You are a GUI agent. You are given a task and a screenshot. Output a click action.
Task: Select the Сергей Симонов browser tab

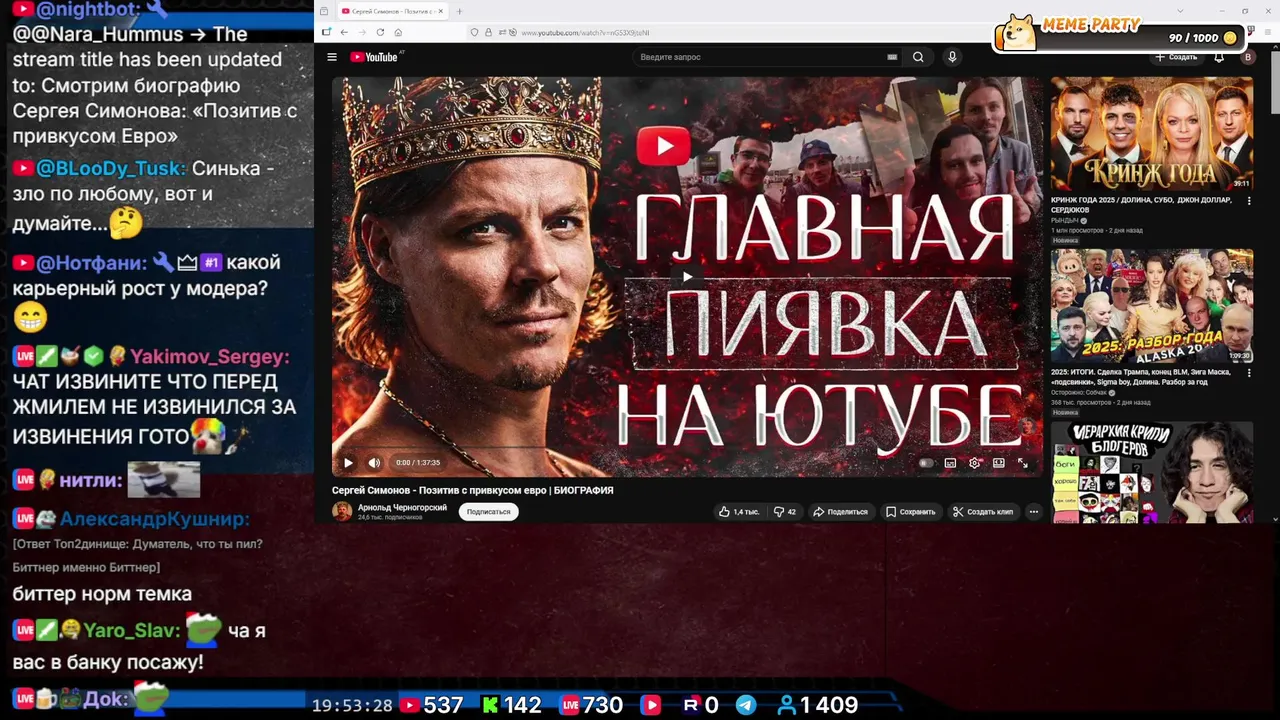[391, 11]
